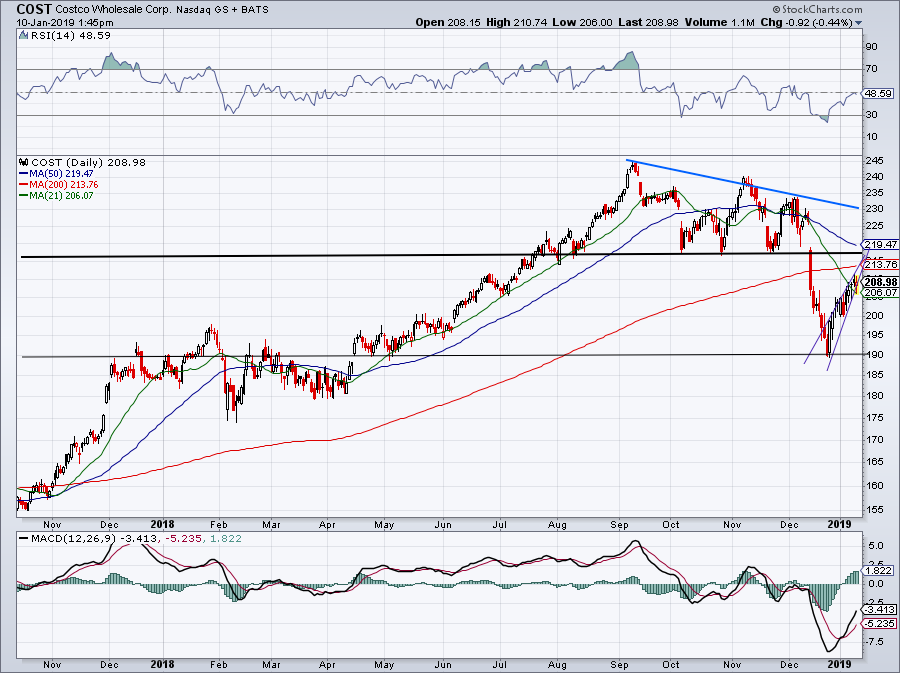This screenshot has width=900, height=673.
Task: Click the 2019 label under the MACD panel
Action: point(840,665)
